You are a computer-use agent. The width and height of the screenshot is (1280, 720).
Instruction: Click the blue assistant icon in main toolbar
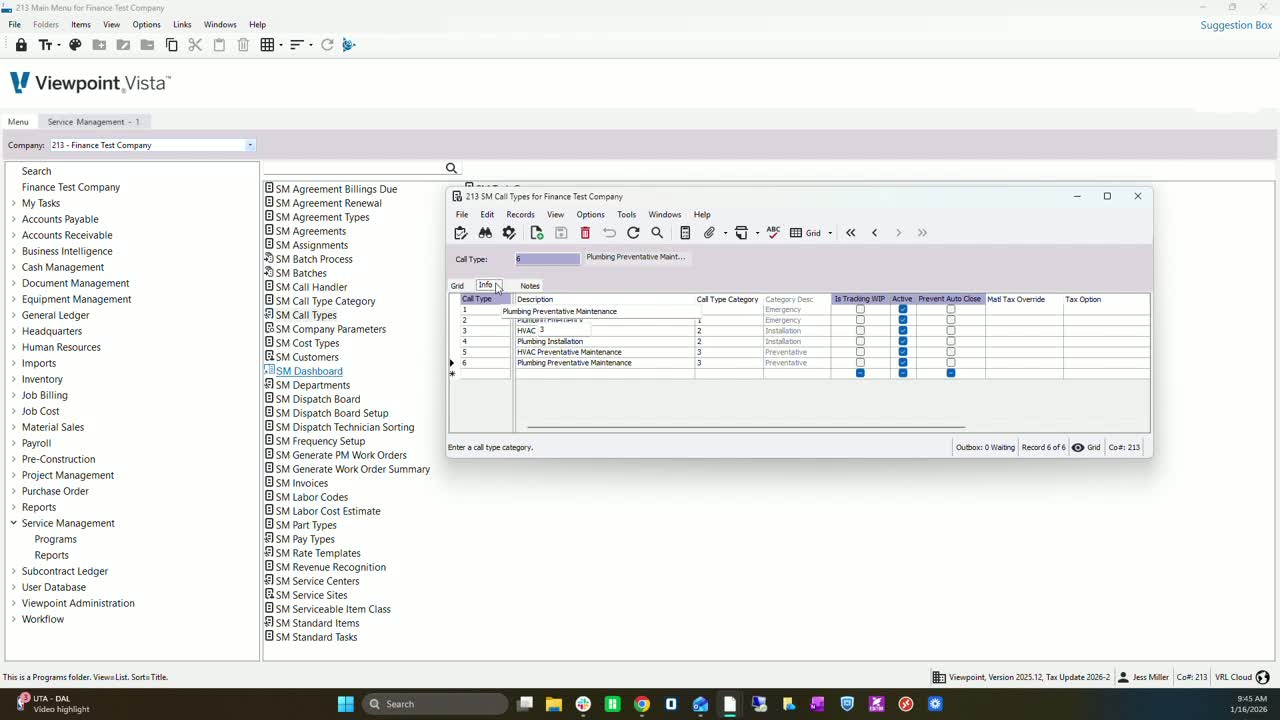pos(349,45)
